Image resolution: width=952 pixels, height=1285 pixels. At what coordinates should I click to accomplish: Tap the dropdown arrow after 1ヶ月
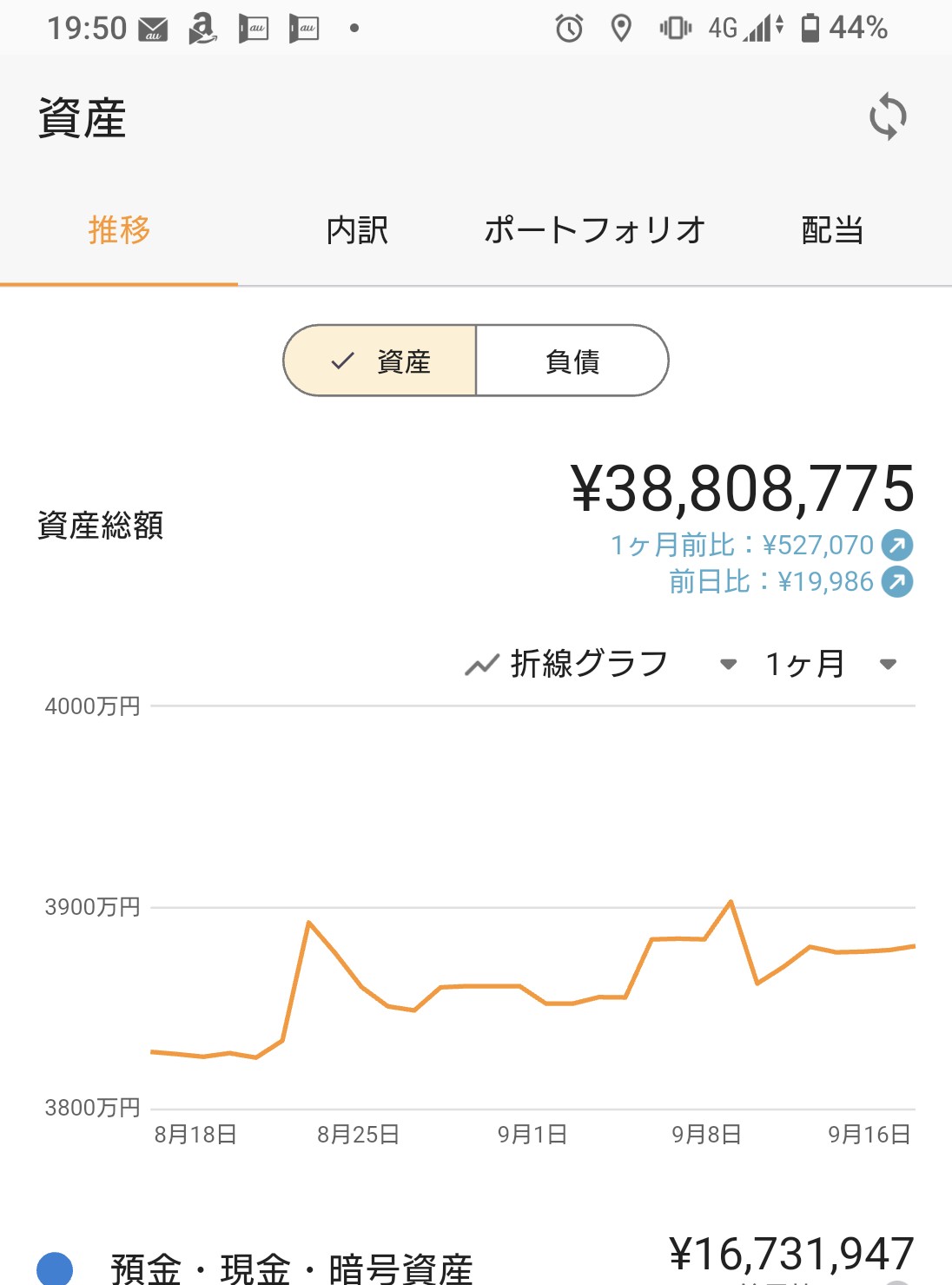click(888, 665)
